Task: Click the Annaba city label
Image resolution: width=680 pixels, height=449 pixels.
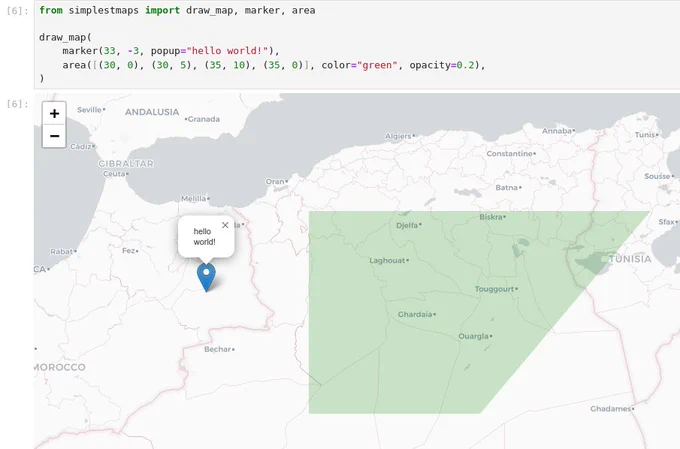Action: pyautogui.click(x=558, y=131)
